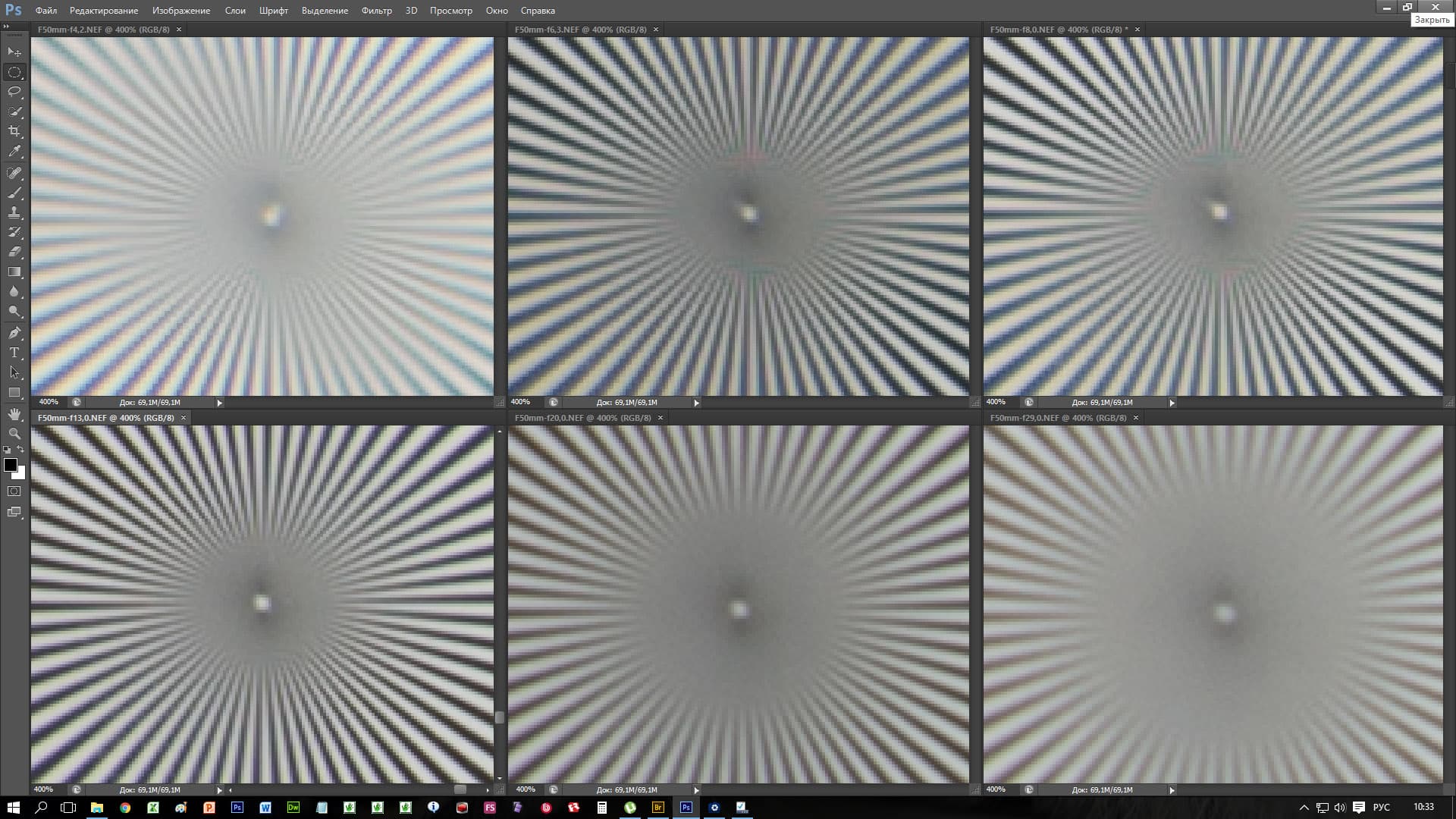
Task: Expand status arrow in F50mm-f29,0.NEF window
Action: pyautogui.click(x=1172, y=790)
